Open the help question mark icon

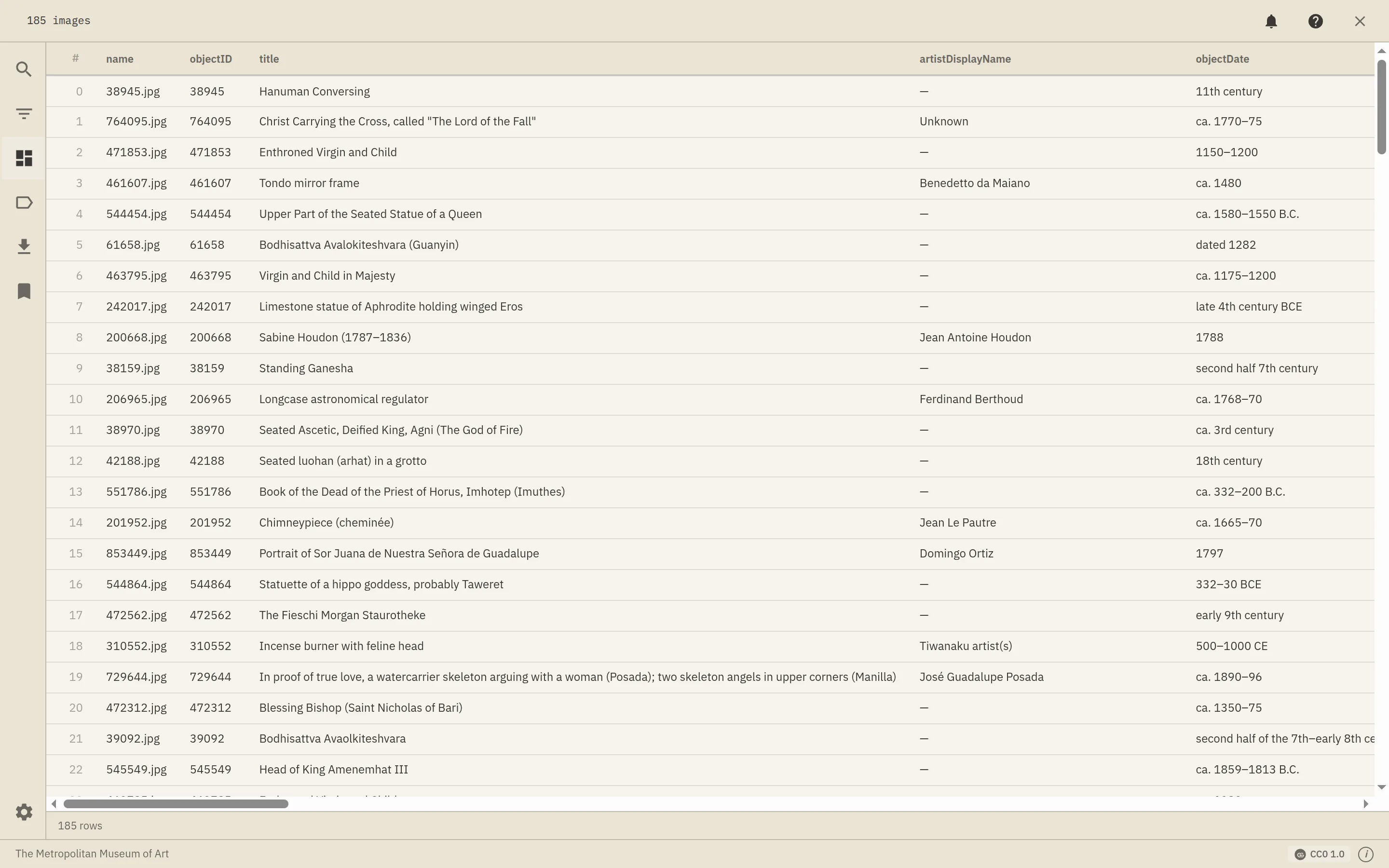tap(1315, 21)
